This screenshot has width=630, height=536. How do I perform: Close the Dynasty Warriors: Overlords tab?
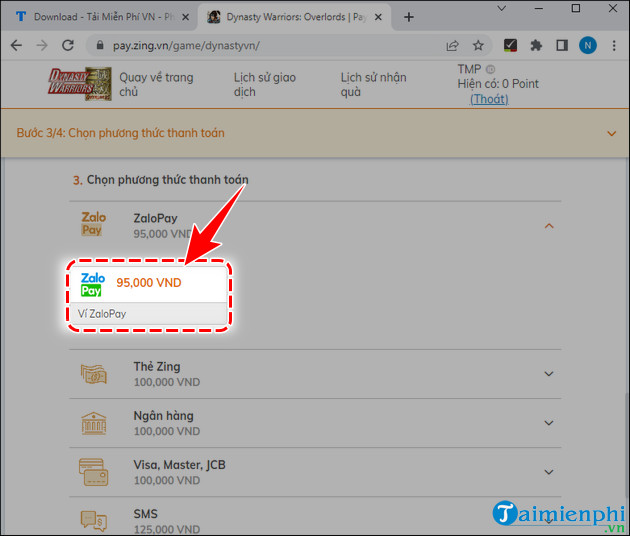[378, 17]
